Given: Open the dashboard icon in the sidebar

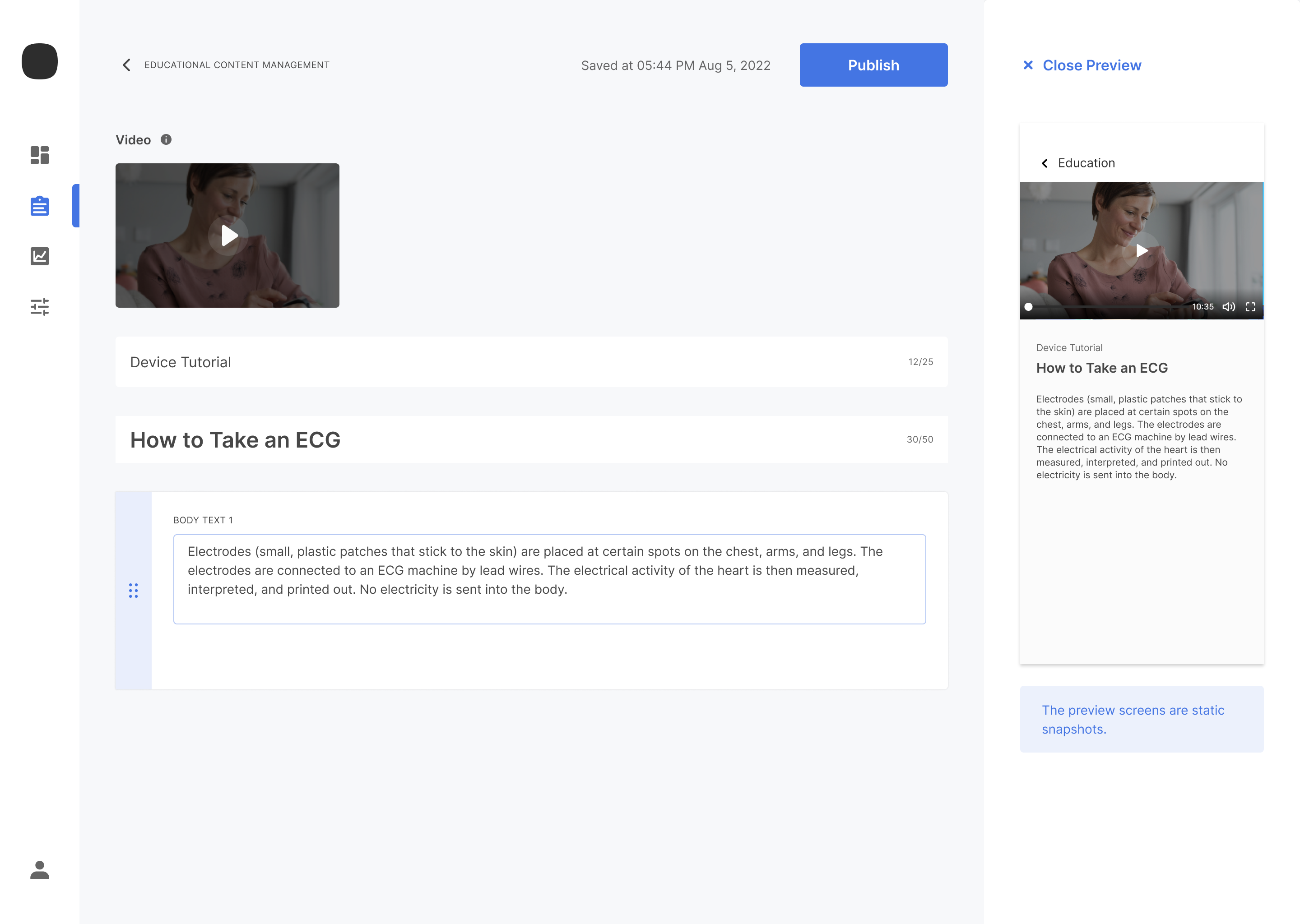Looking at the screenshot, I should (x=39, y=155).
